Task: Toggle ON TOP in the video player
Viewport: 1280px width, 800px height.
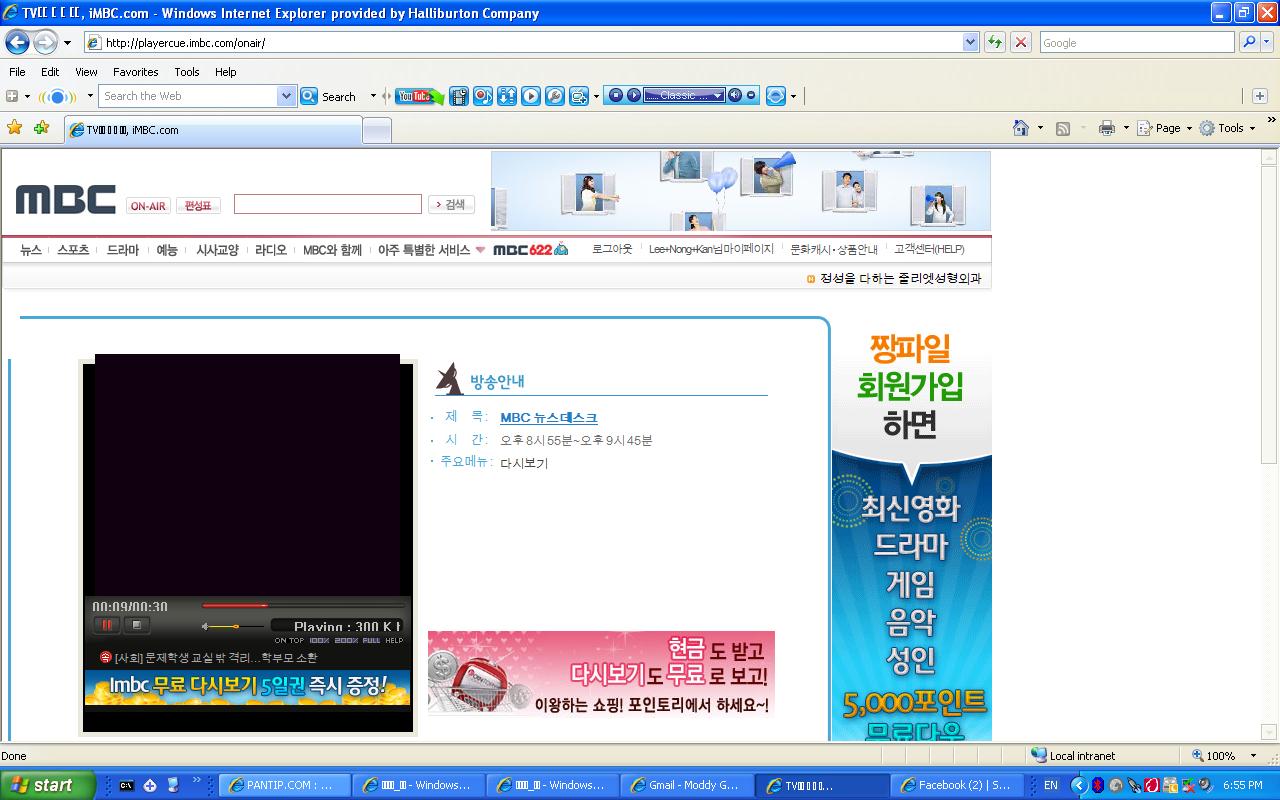Action: (289, 640)
